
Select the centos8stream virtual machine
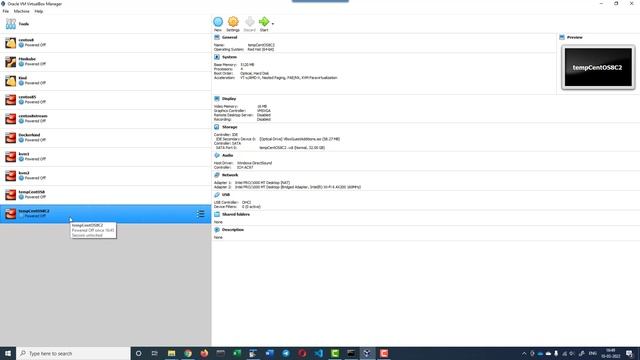click(x=105, y=119)
